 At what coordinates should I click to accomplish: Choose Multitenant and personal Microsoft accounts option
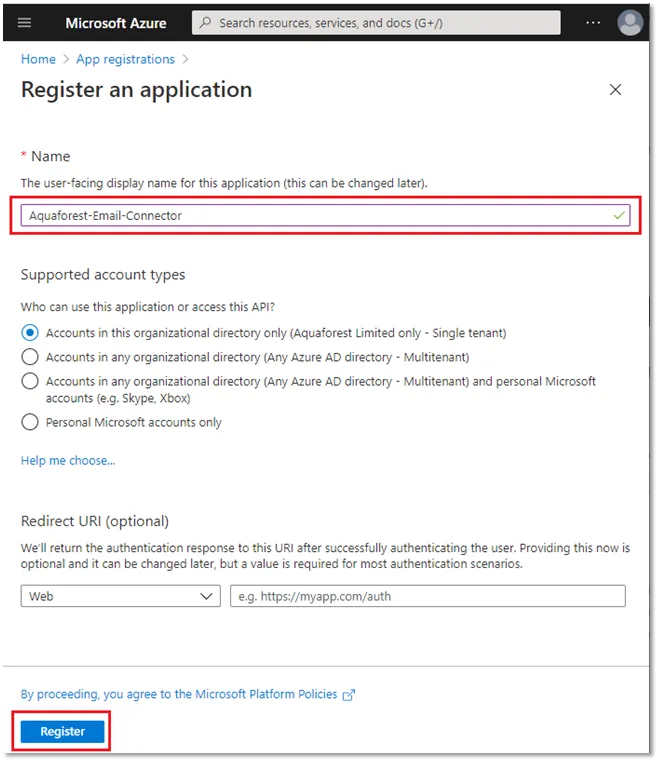30,381
